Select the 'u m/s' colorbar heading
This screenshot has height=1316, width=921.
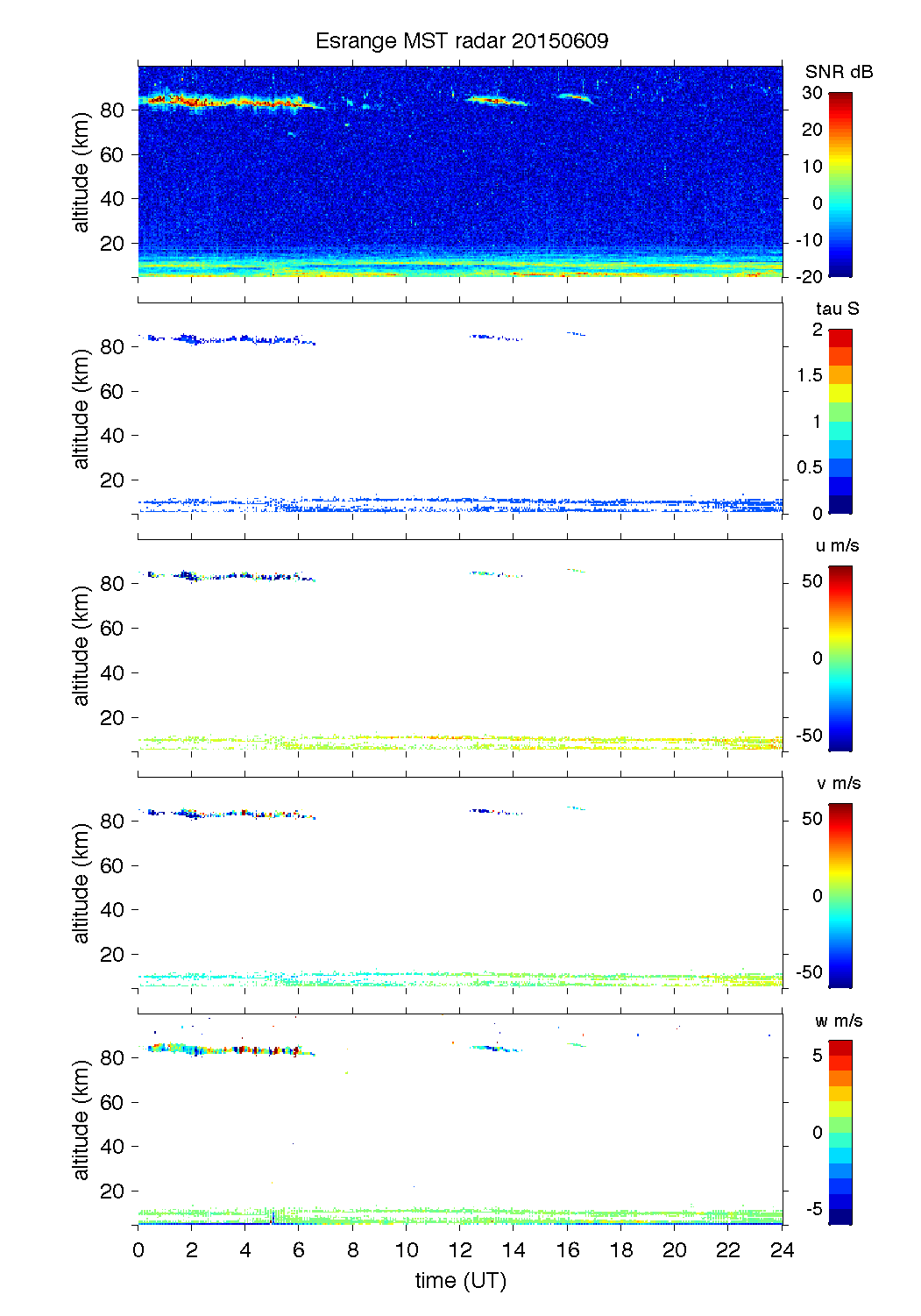pyautogui.click(x=837, y=545)
